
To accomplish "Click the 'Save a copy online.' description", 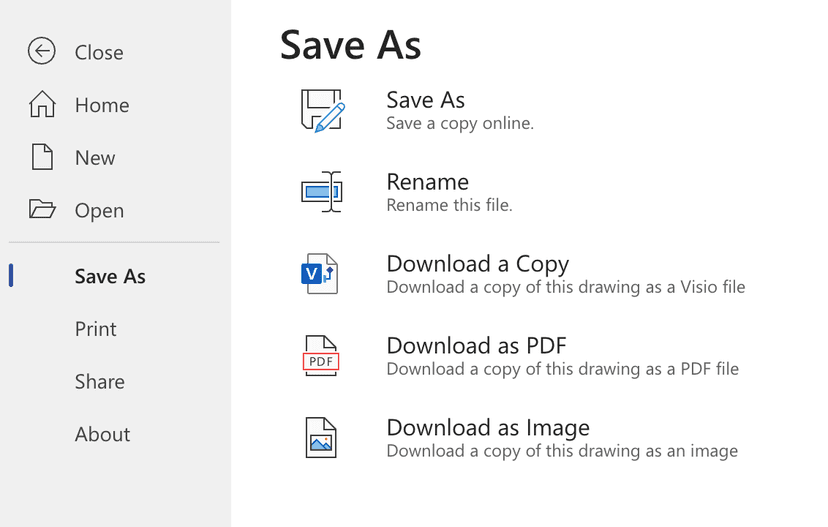I will [460, 124].
